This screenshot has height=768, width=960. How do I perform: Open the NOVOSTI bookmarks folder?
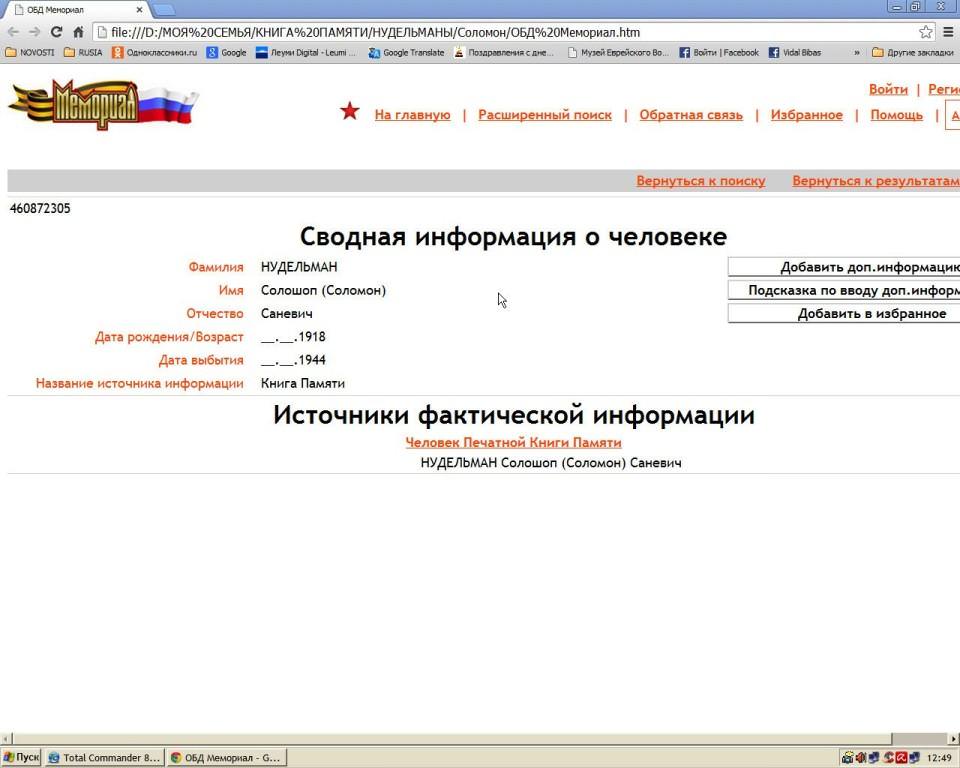click(x=30, y=52)
